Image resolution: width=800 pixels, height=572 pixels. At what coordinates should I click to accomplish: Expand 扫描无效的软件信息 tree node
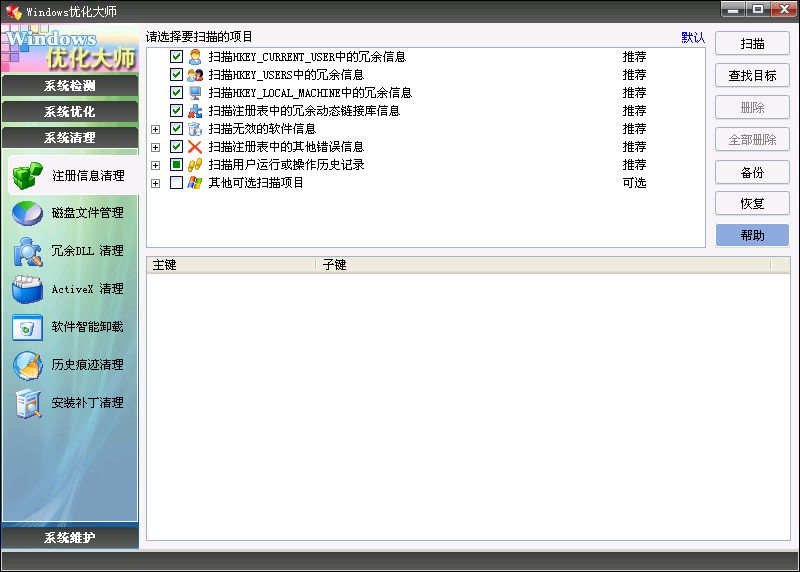155,129
